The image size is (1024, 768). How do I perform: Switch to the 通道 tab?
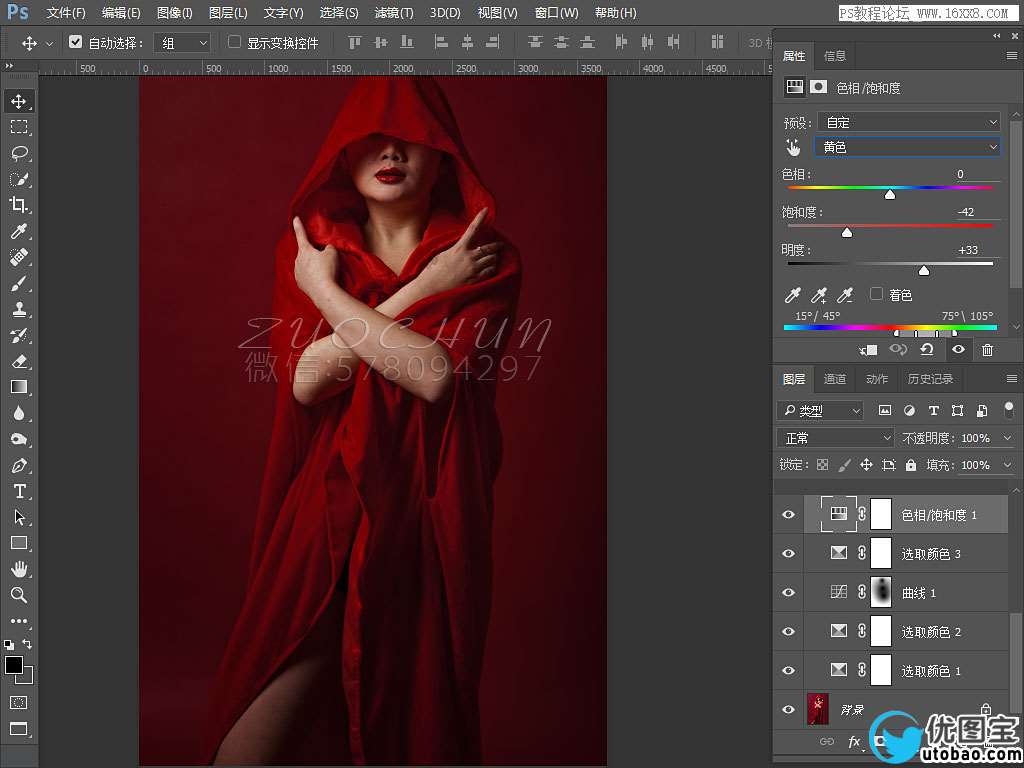click(x=835, y=379)
